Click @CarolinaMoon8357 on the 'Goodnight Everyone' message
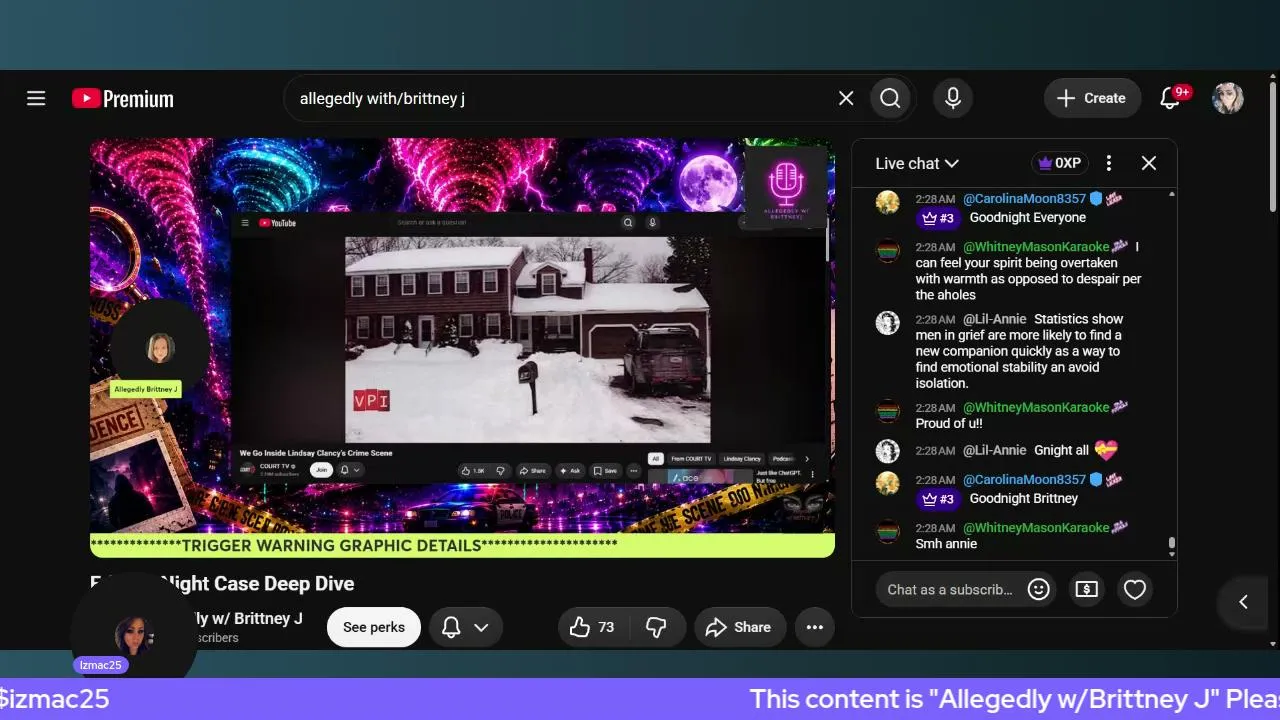1280x720 pixels. [1024, 199]
